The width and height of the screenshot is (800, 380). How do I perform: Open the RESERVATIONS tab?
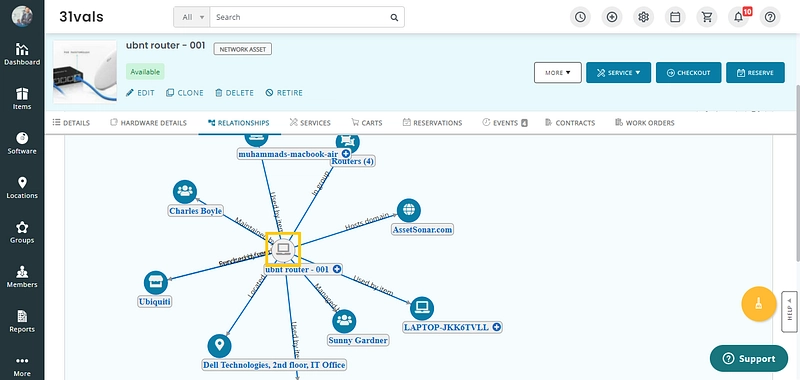click(432, 123)
